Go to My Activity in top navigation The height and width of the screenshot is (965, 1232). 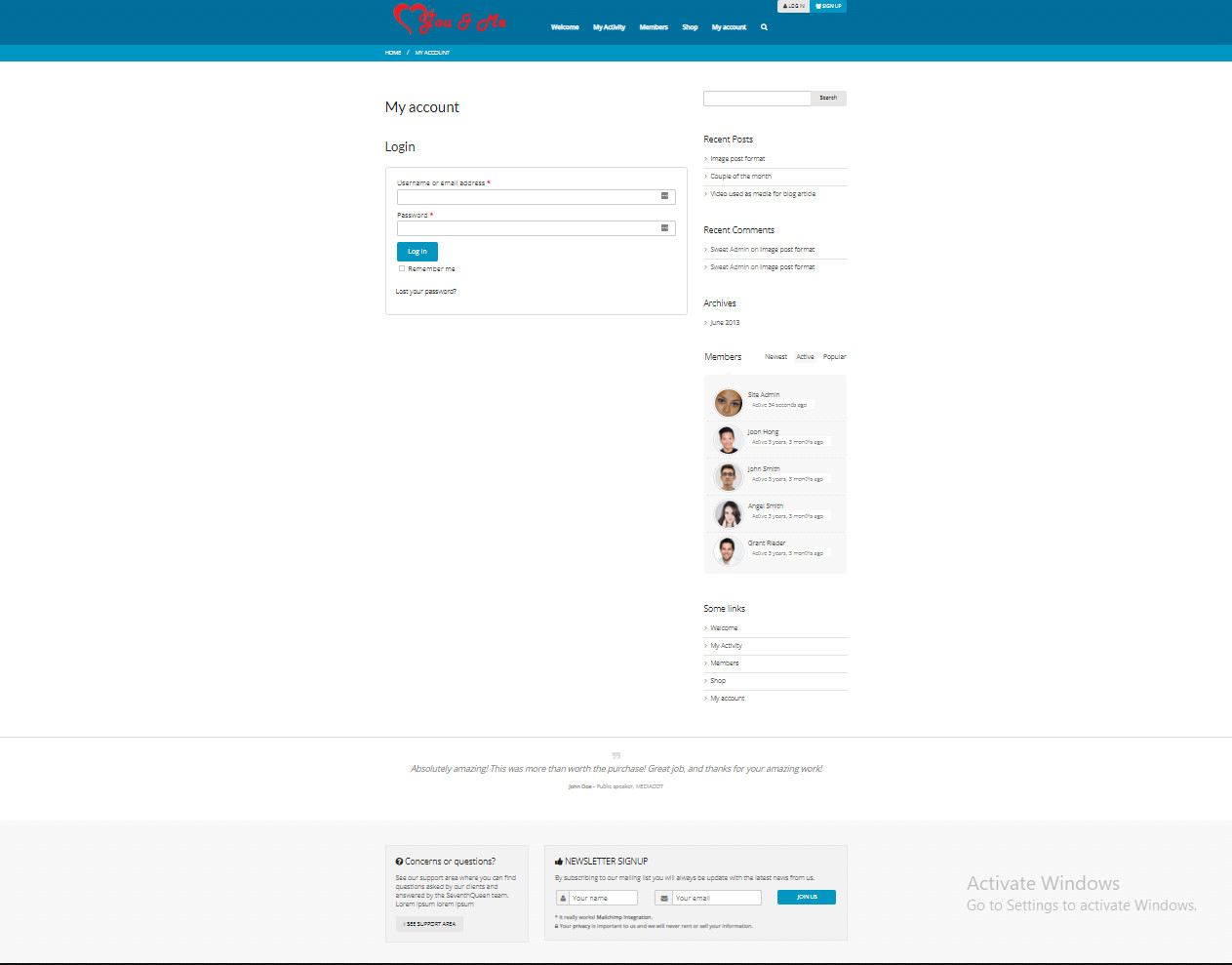click(609, 27)
